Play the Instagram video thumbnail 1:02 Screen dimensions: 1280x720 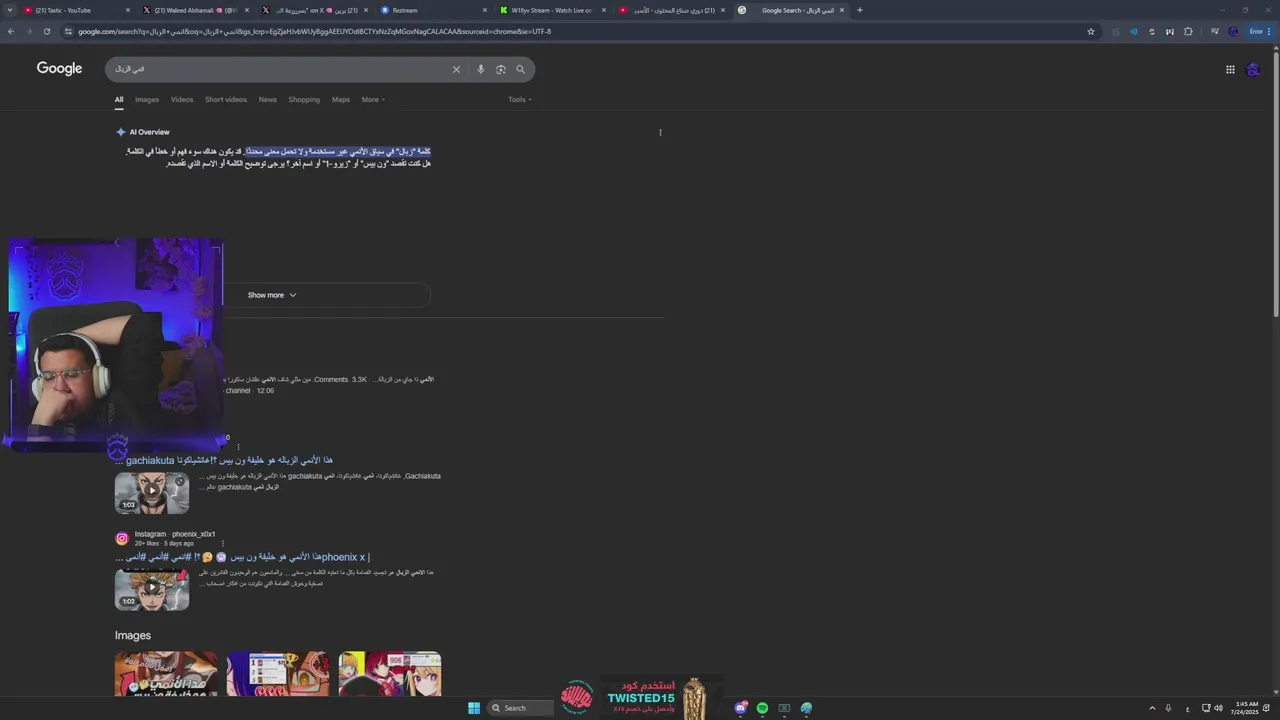point(152,590)
